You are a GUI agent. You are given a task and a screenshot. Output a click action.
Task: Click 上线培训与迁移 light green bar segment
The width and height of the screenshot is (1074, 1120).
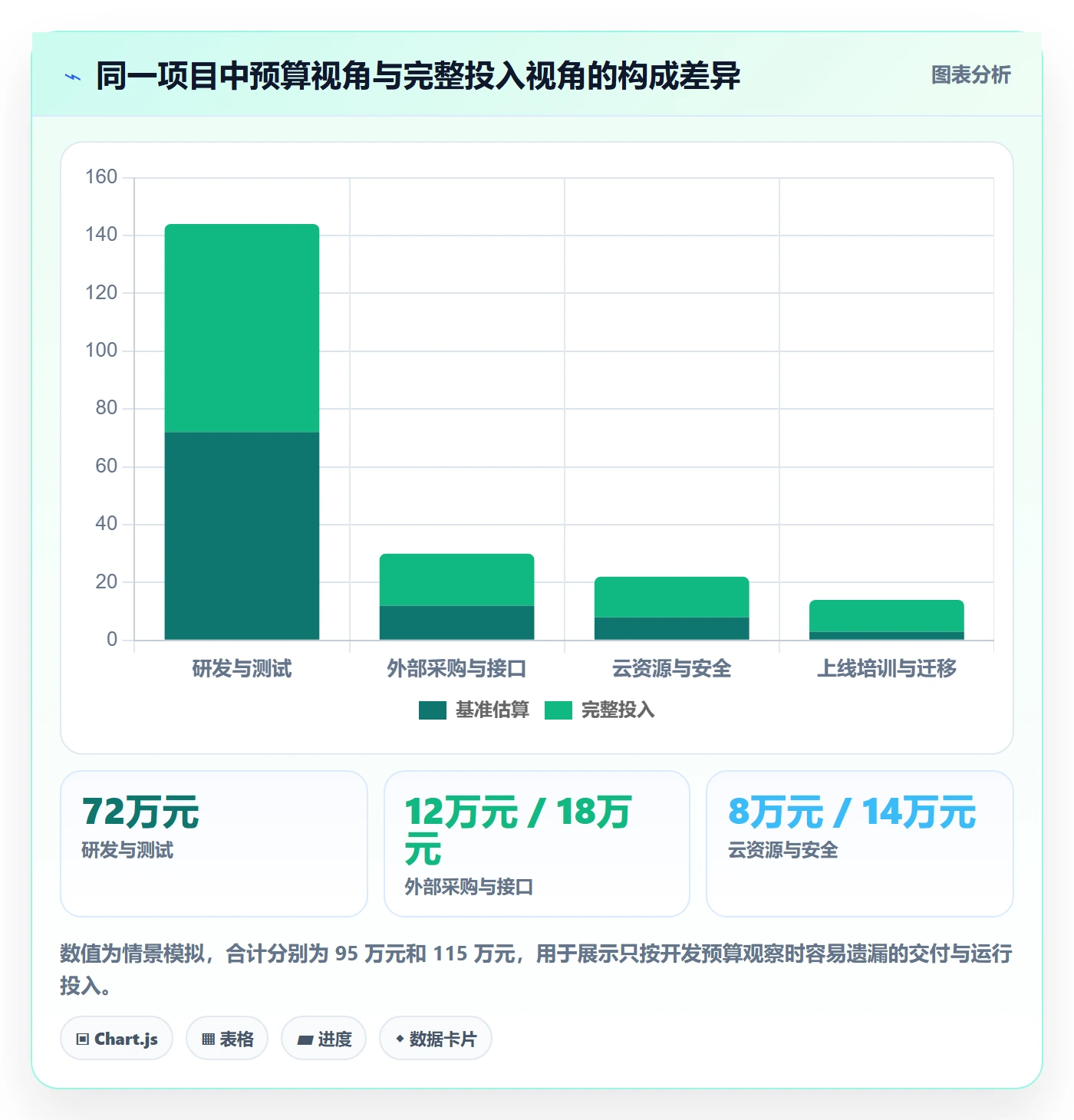click(887, 616)
